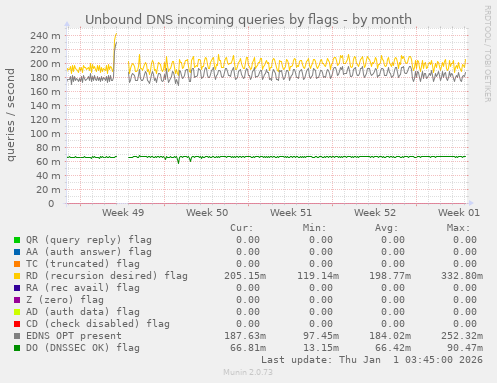Click the 'CD (check disabled) flag' legend label
Image resolution: width=497 pixels, height=383 pixels.
coord(98,324)
